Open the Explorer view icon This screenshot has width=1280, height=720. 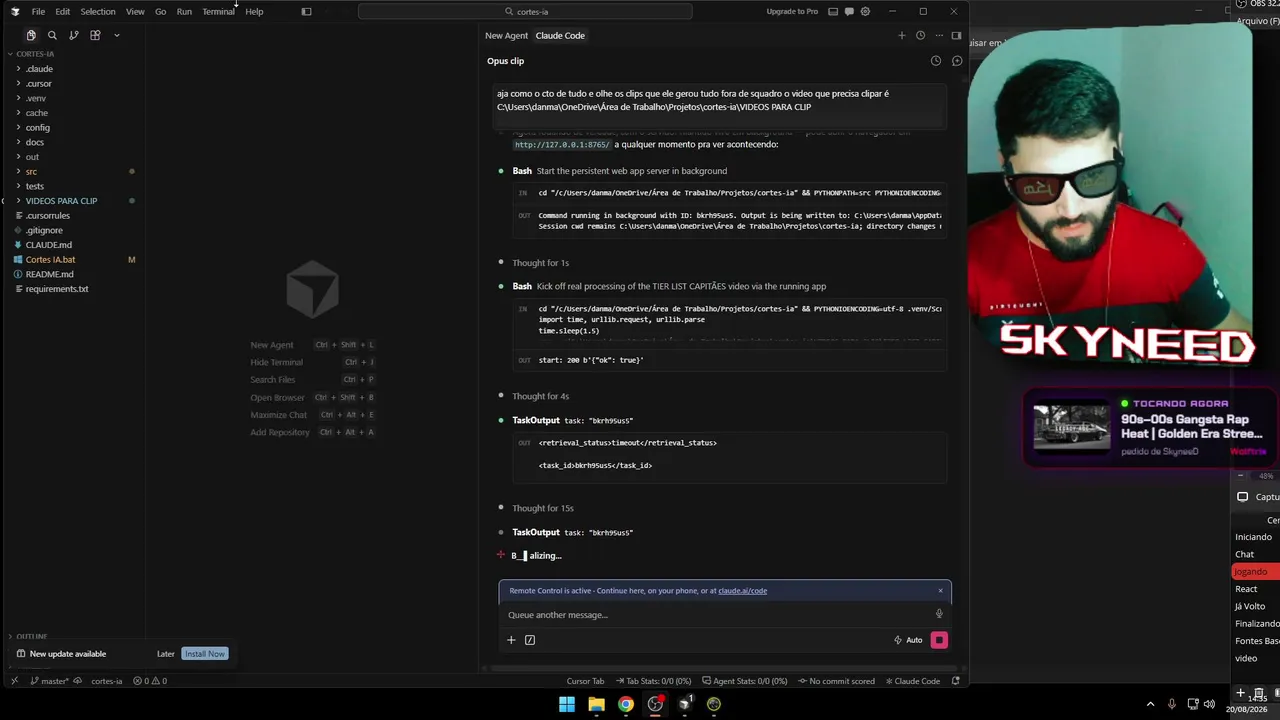pos(31,35)
